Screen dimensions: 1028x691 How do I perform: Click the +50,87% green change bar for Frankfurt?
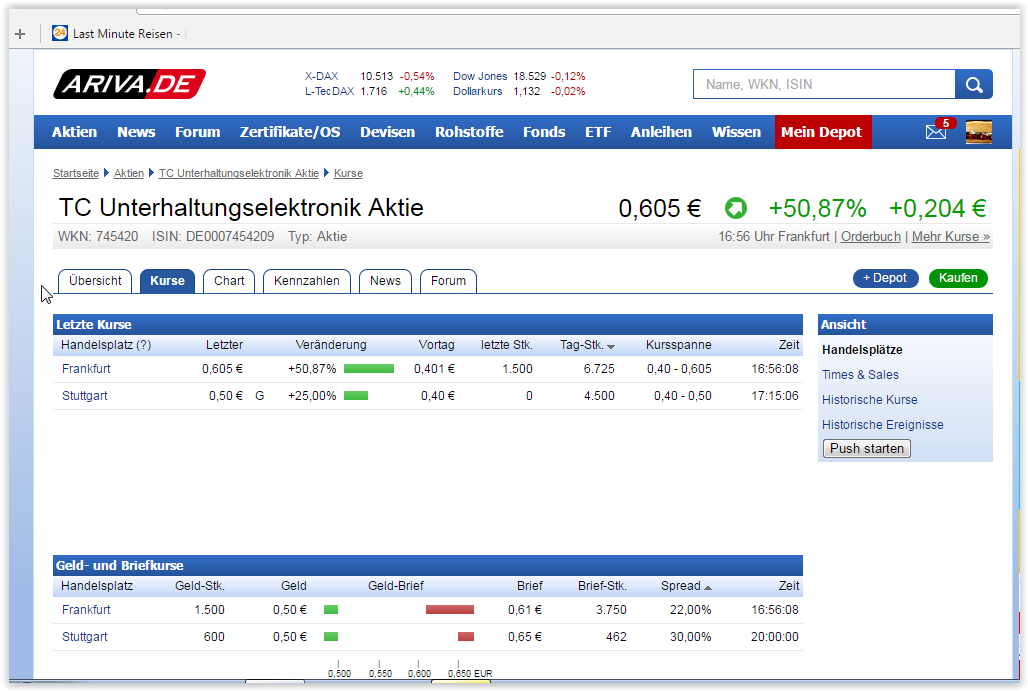click(368, 368)
